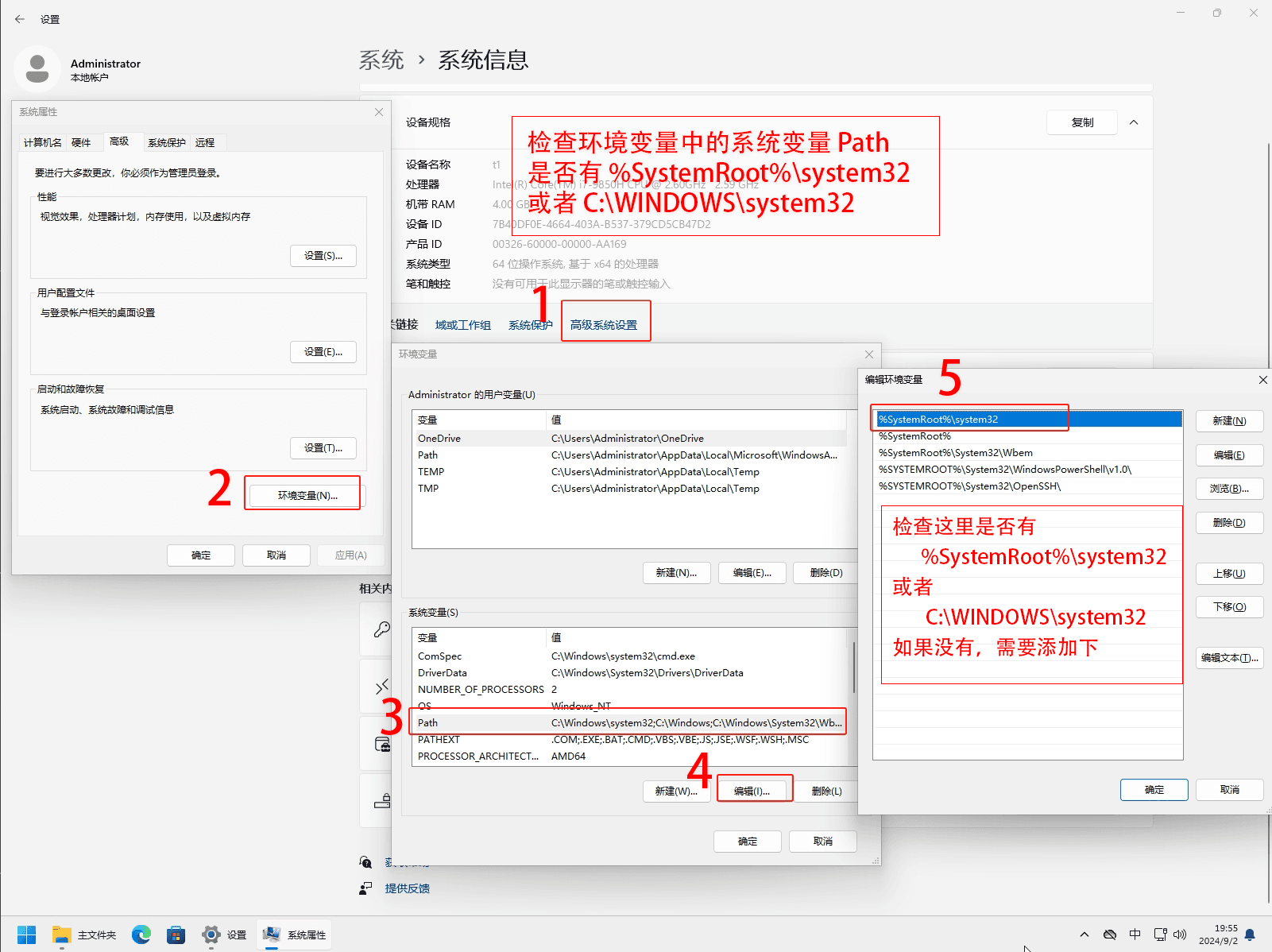Image resolution: width=1272 pixels, height=952 pixels.
Task: Show hidden tray icons chevron
Action: click(x=1084, y=935)
